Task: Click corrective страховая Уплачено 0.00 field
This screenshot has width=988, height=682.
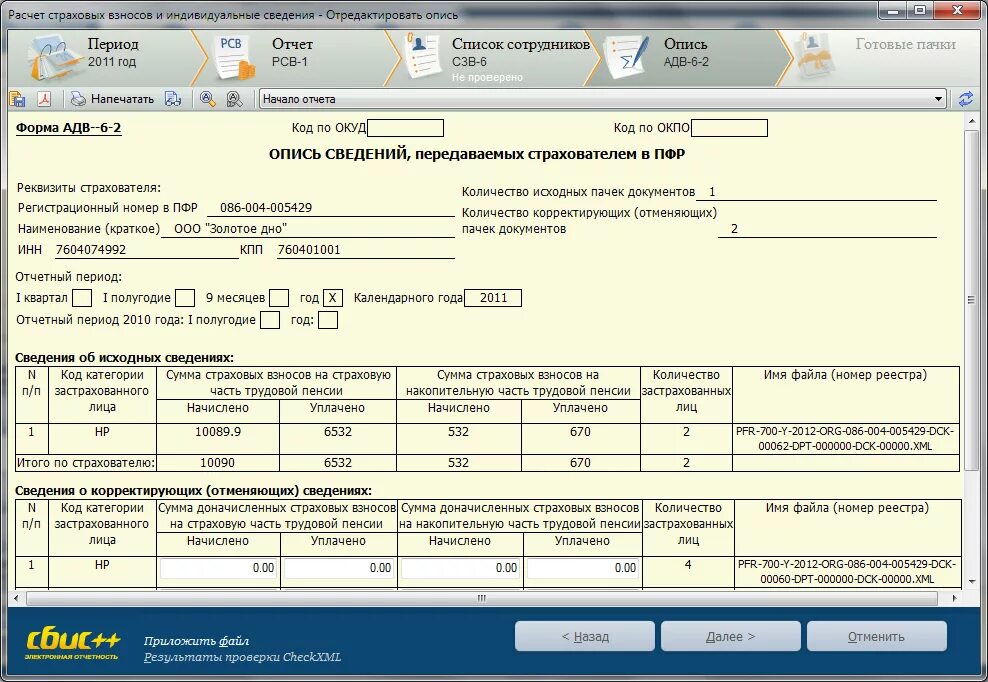Action: [x=339, y=568]
